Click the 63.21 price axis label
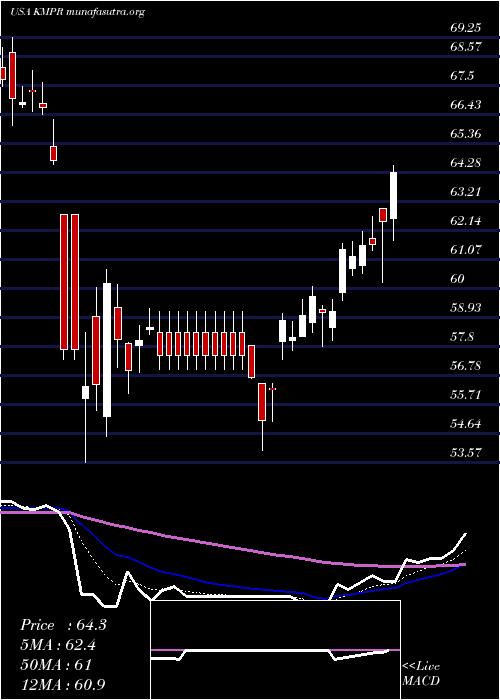500x700 pixels. (465, 192)
